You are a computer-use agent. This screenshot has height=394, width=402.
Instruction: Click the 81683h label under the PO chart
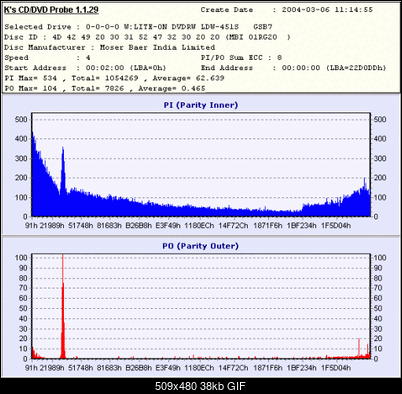point(109,368)
